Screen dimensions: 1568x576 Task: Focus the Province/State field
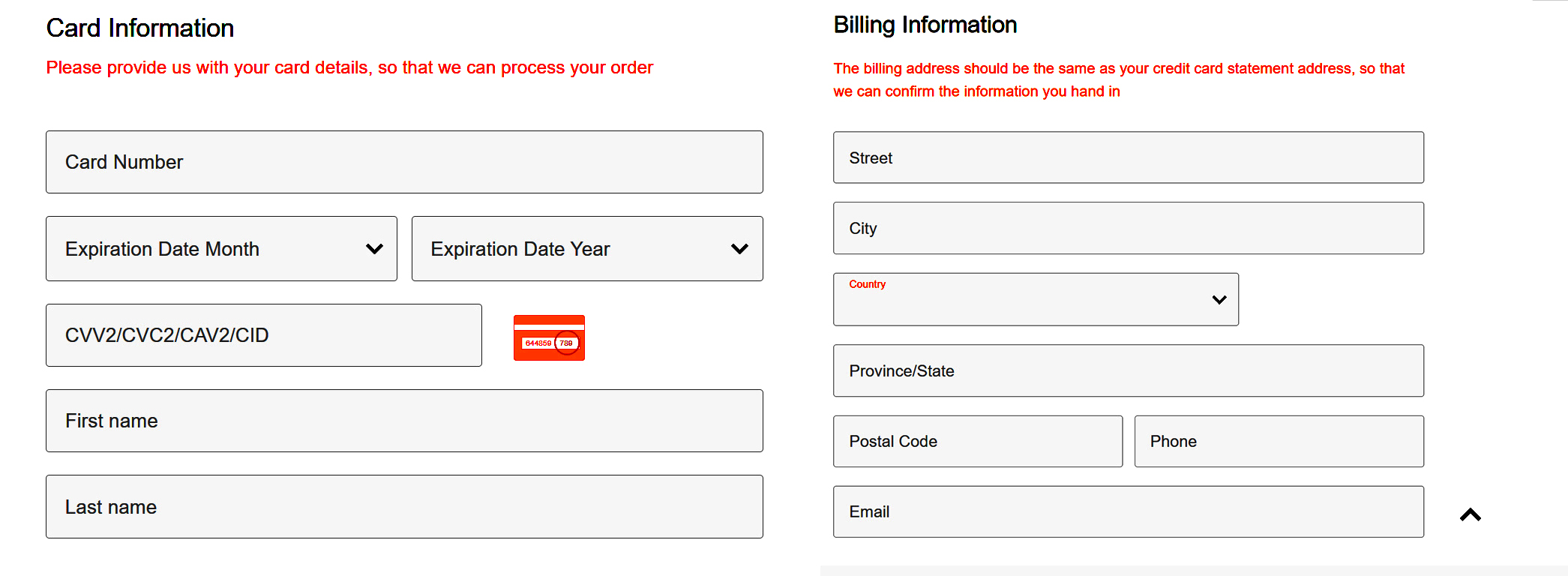click(1129, 370)
